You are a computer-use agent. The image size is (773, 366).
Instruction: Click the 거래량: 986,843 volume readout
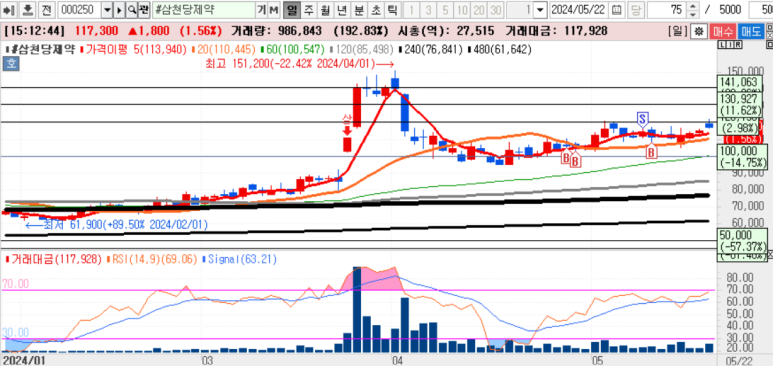point(276,31)
